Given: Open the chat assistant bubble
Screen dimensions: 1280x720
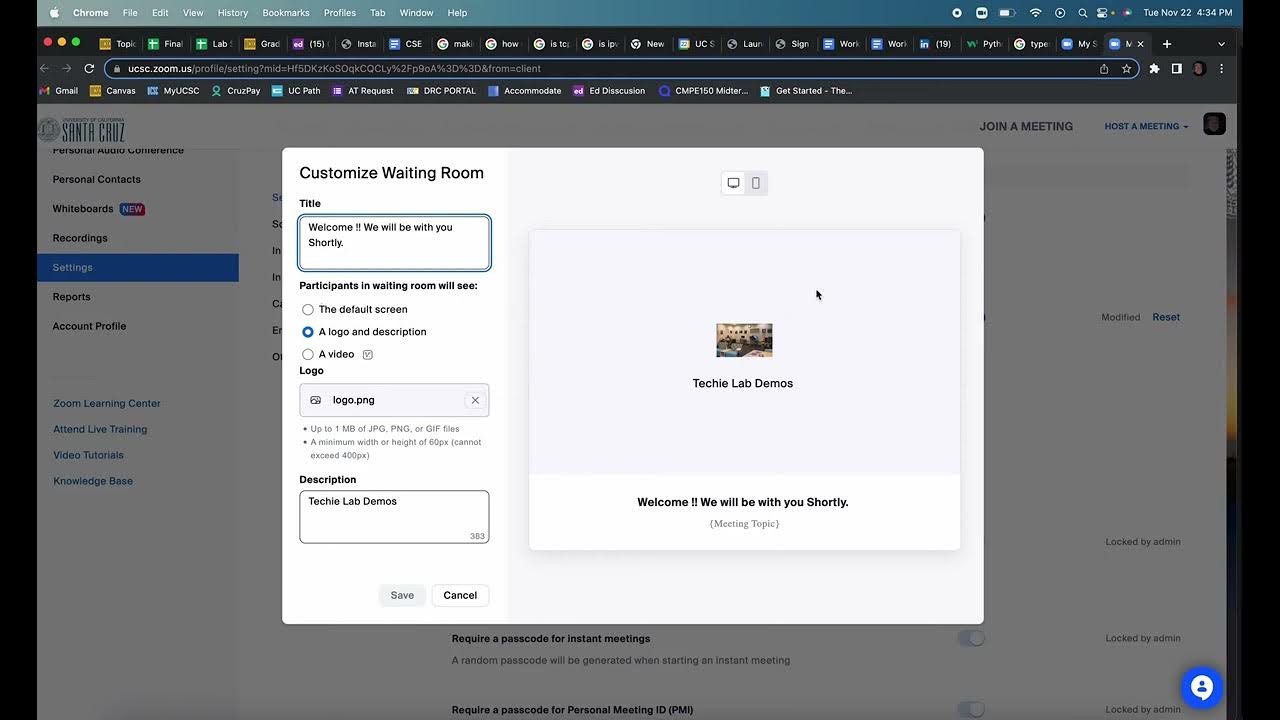Looking at the screenshot, I should tap(1202, 687).
